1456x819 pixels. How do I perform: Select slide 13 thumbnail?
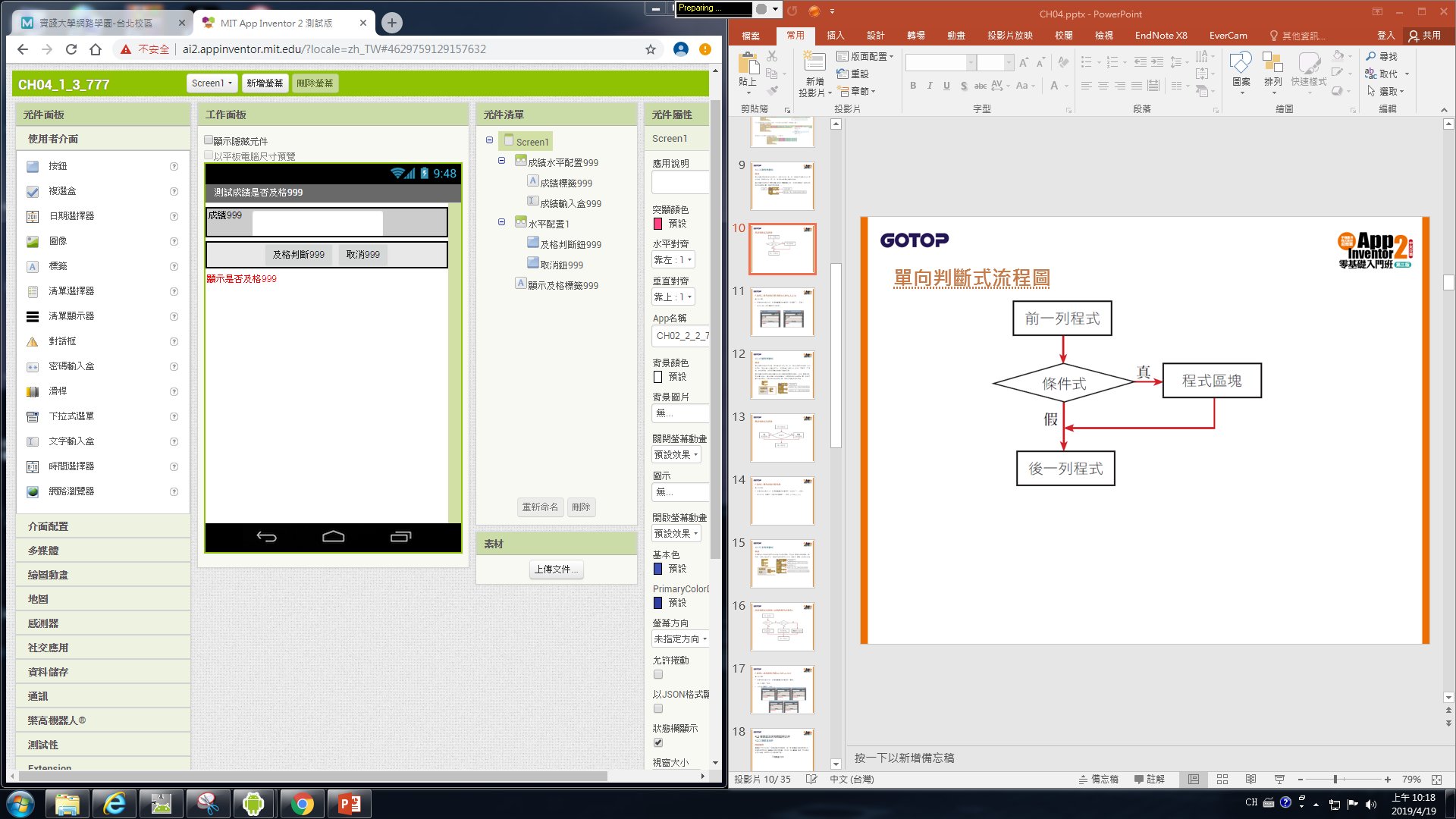[783, 438]
